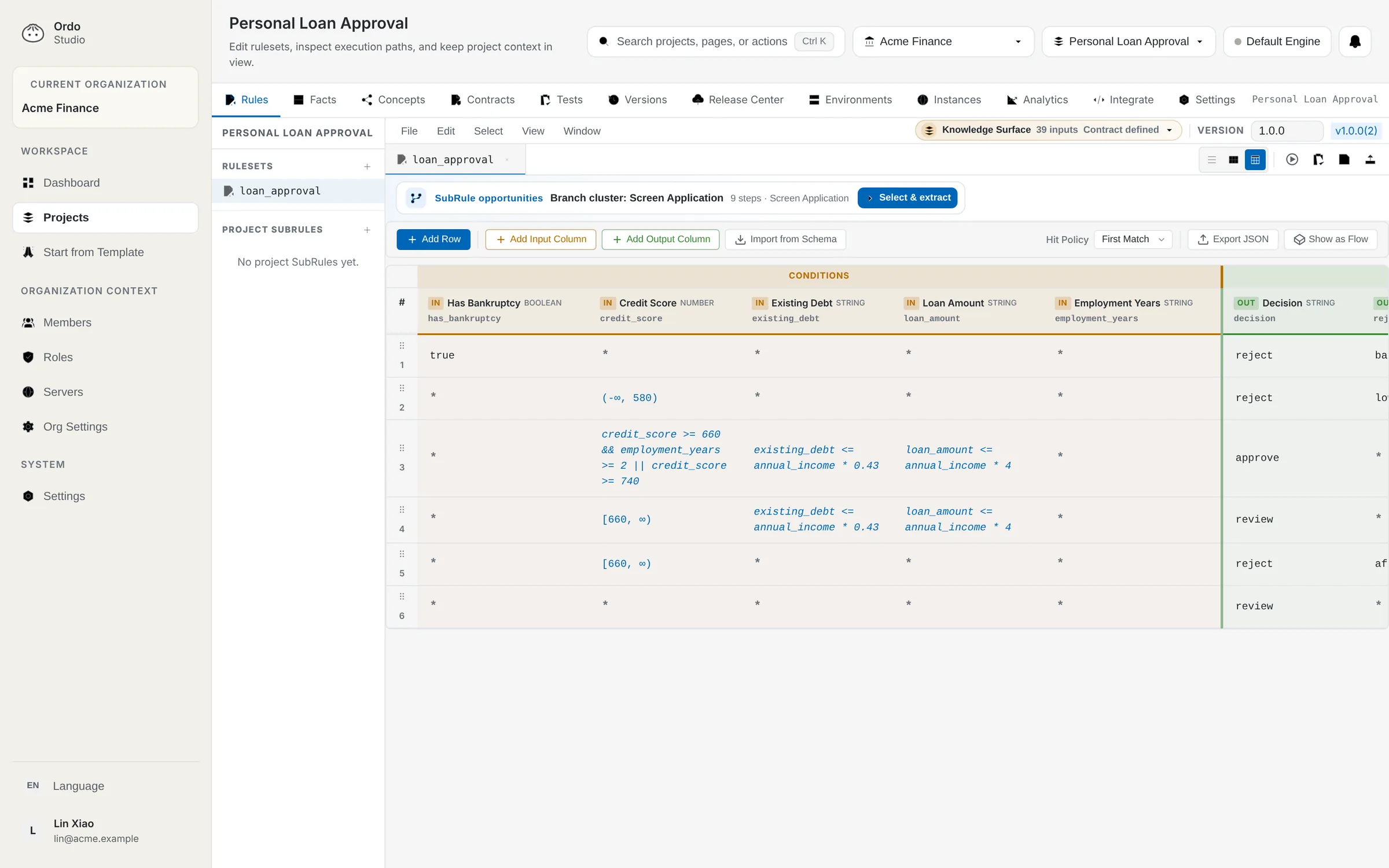Image resolution: width=1389 pixels, height=868 pixels.
Task: Click the Knowledge Surface layers icon
Action: pyautogui.click(x=929, y=130)
